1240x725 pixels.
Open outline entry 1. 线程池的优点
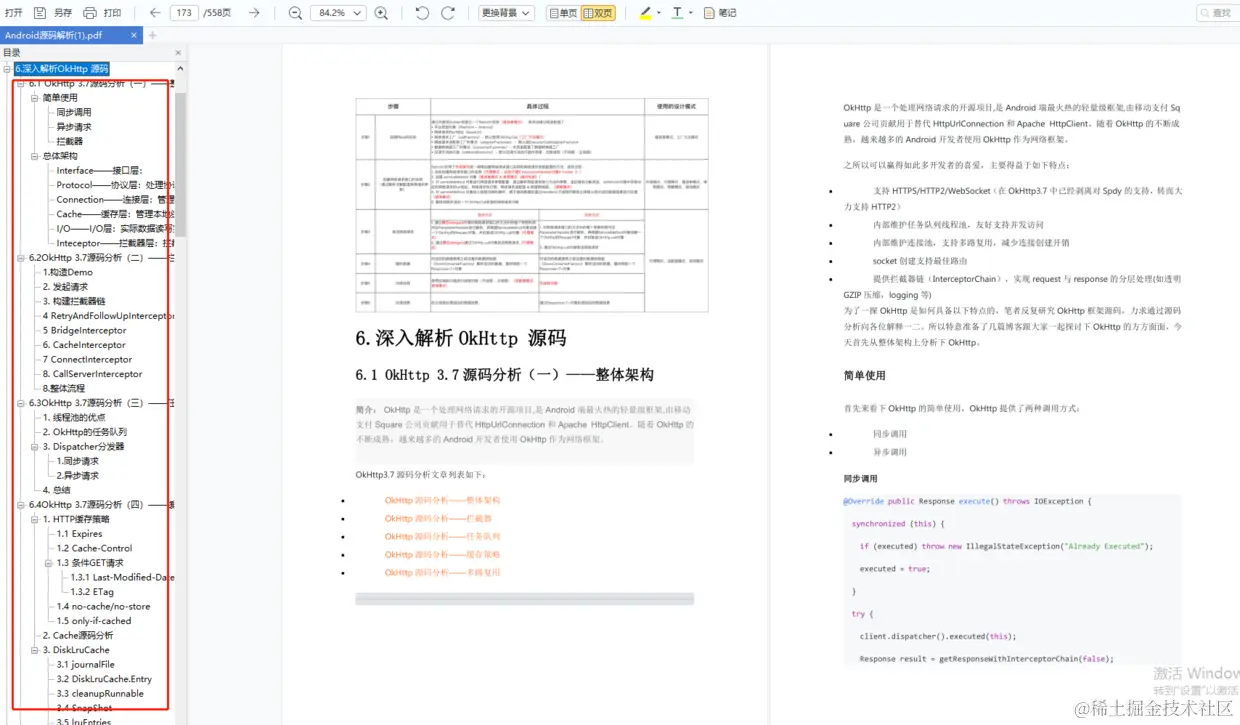[x=73, y=418]
